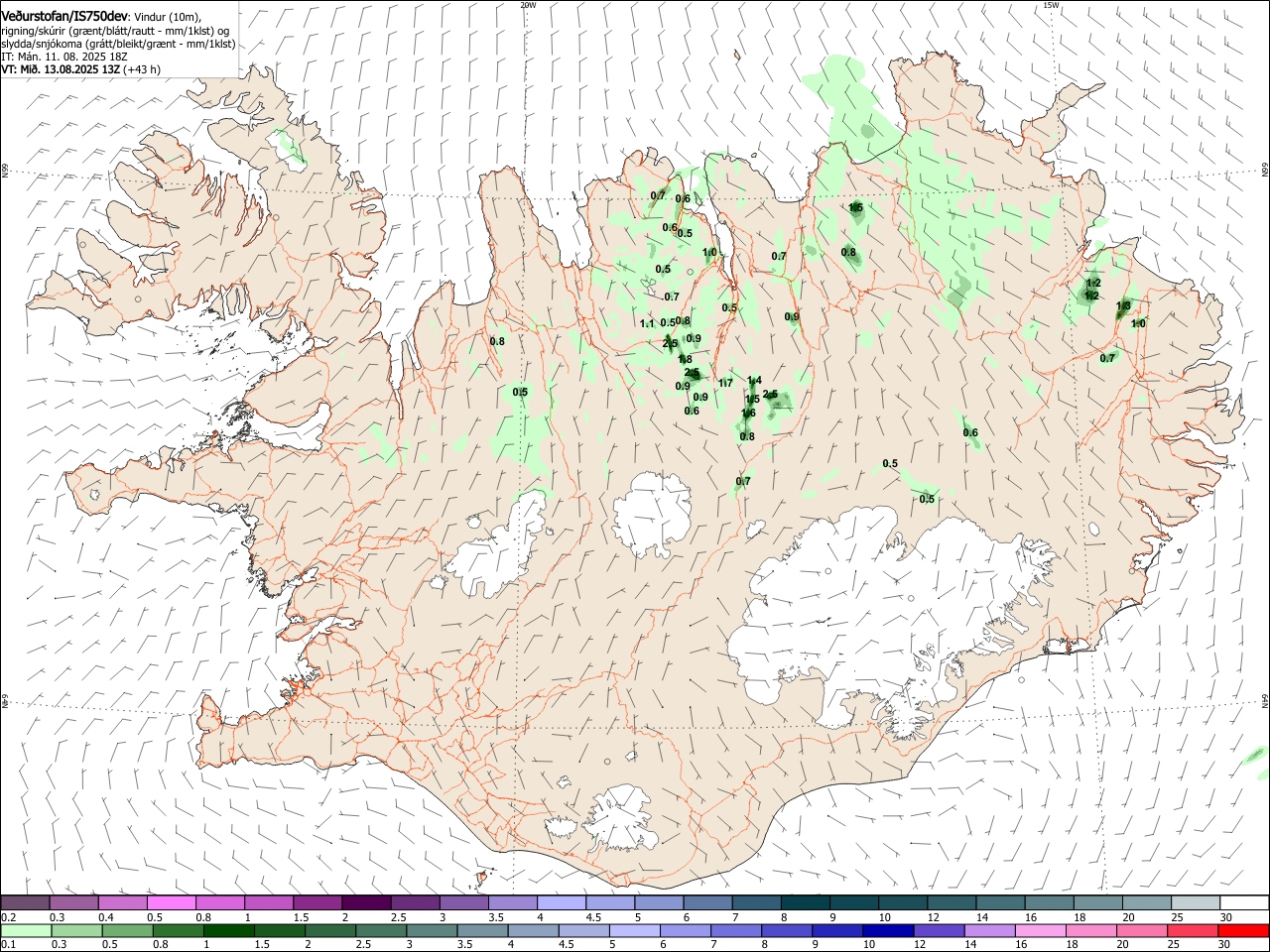
Task: Select the lavender swatch labeled 4 in top legend
Action: point(561,902)
